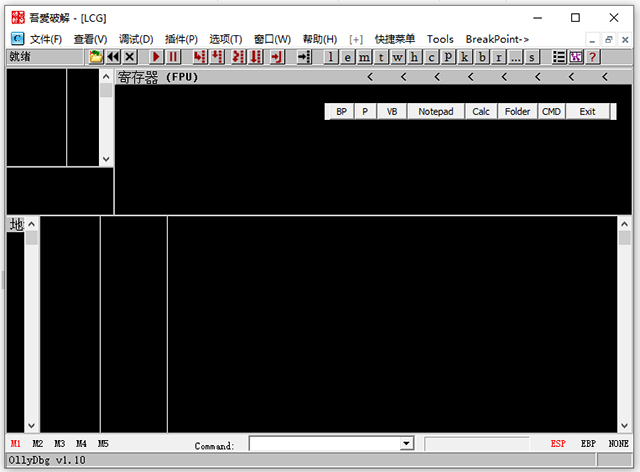This screenshot has width=640, height=472.
Task: Launch Notepad from the quick toolbar
Action: [436, 112]
